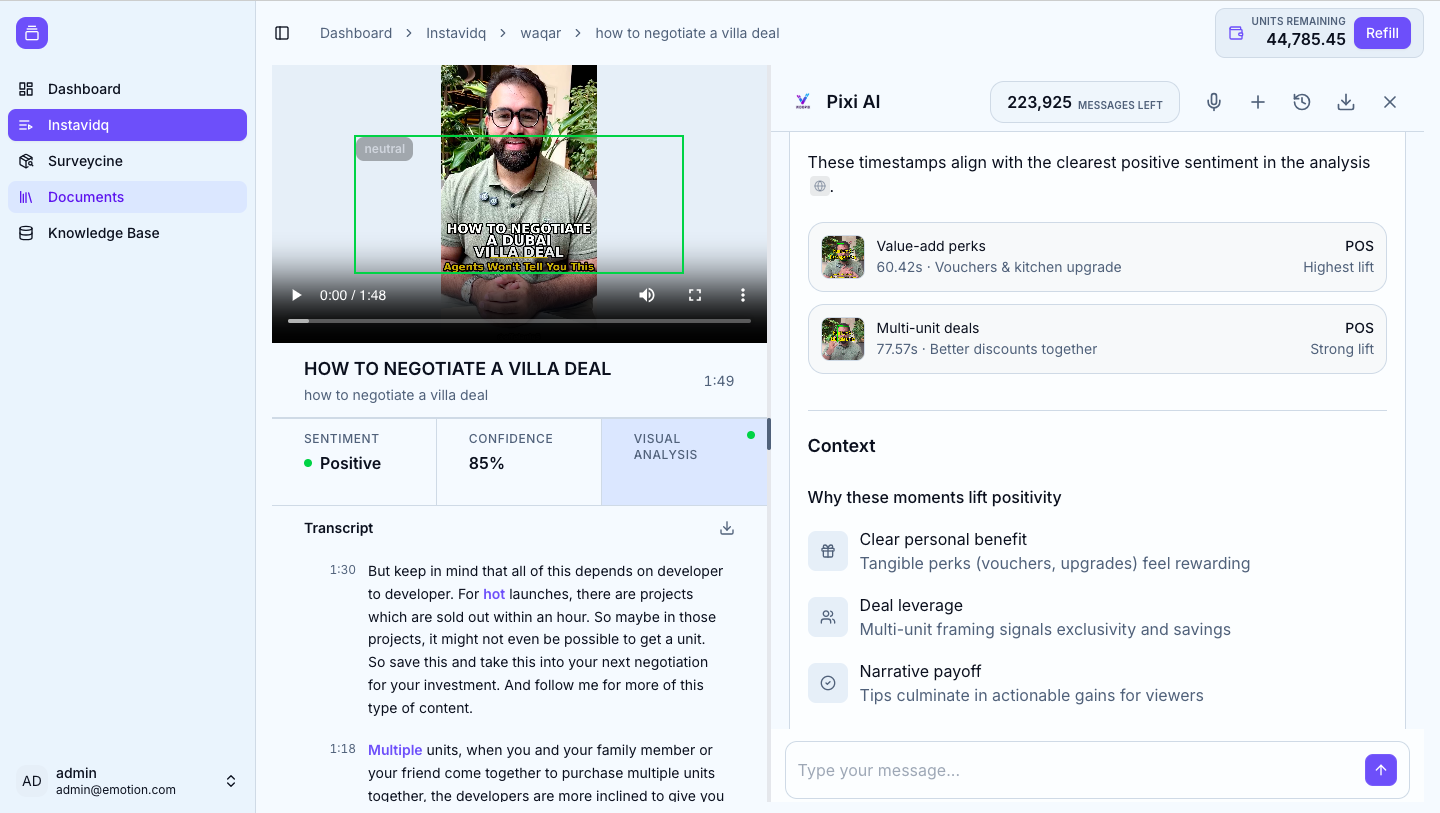
Task: Click the highlighted word 'hot' in transcript
Action: 494,594
